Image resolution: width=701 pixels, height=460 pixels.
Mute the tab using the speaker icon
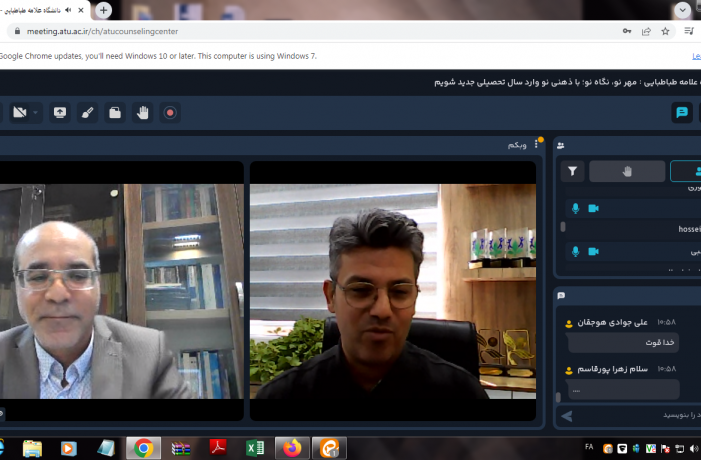coord(68,10)
